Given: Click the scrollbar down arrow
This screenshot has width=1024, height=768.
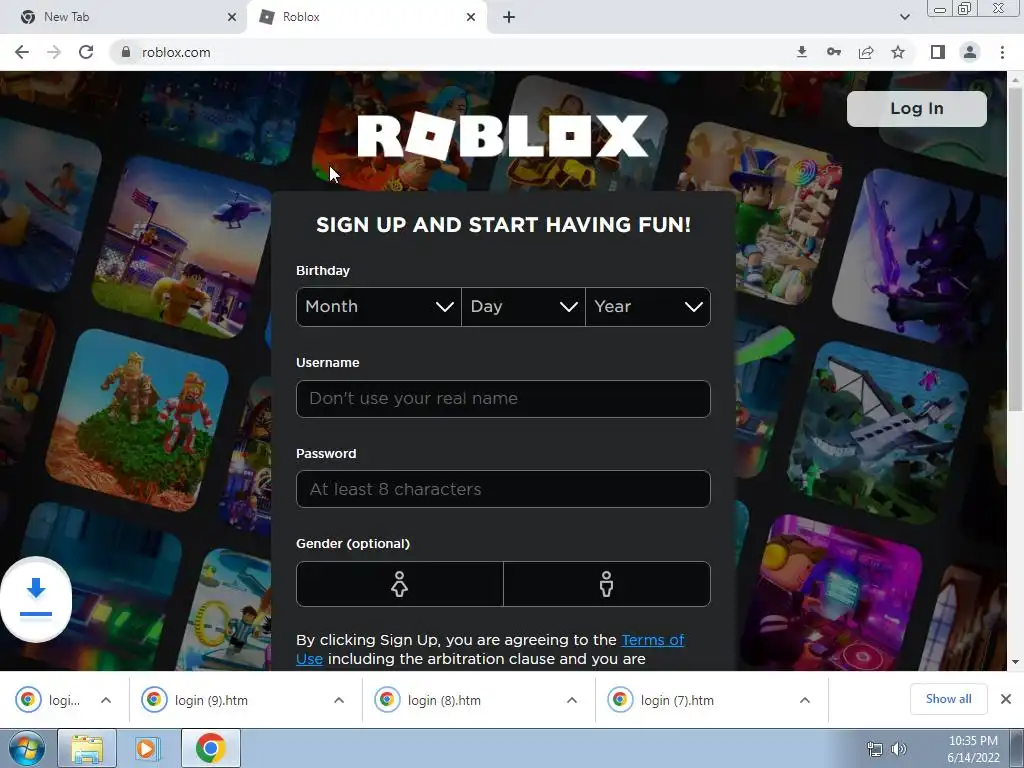Looking at the screenshot, I should (1016, 662).
